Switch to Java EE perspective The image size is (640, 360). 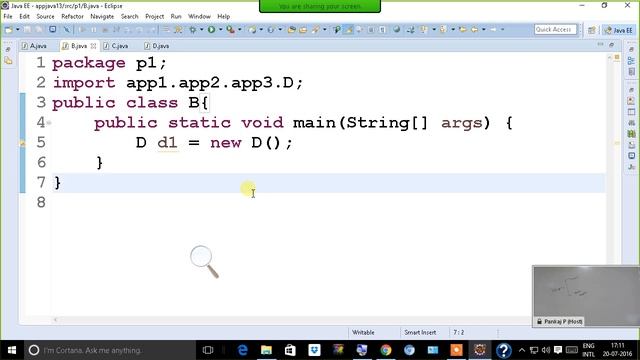618,30
